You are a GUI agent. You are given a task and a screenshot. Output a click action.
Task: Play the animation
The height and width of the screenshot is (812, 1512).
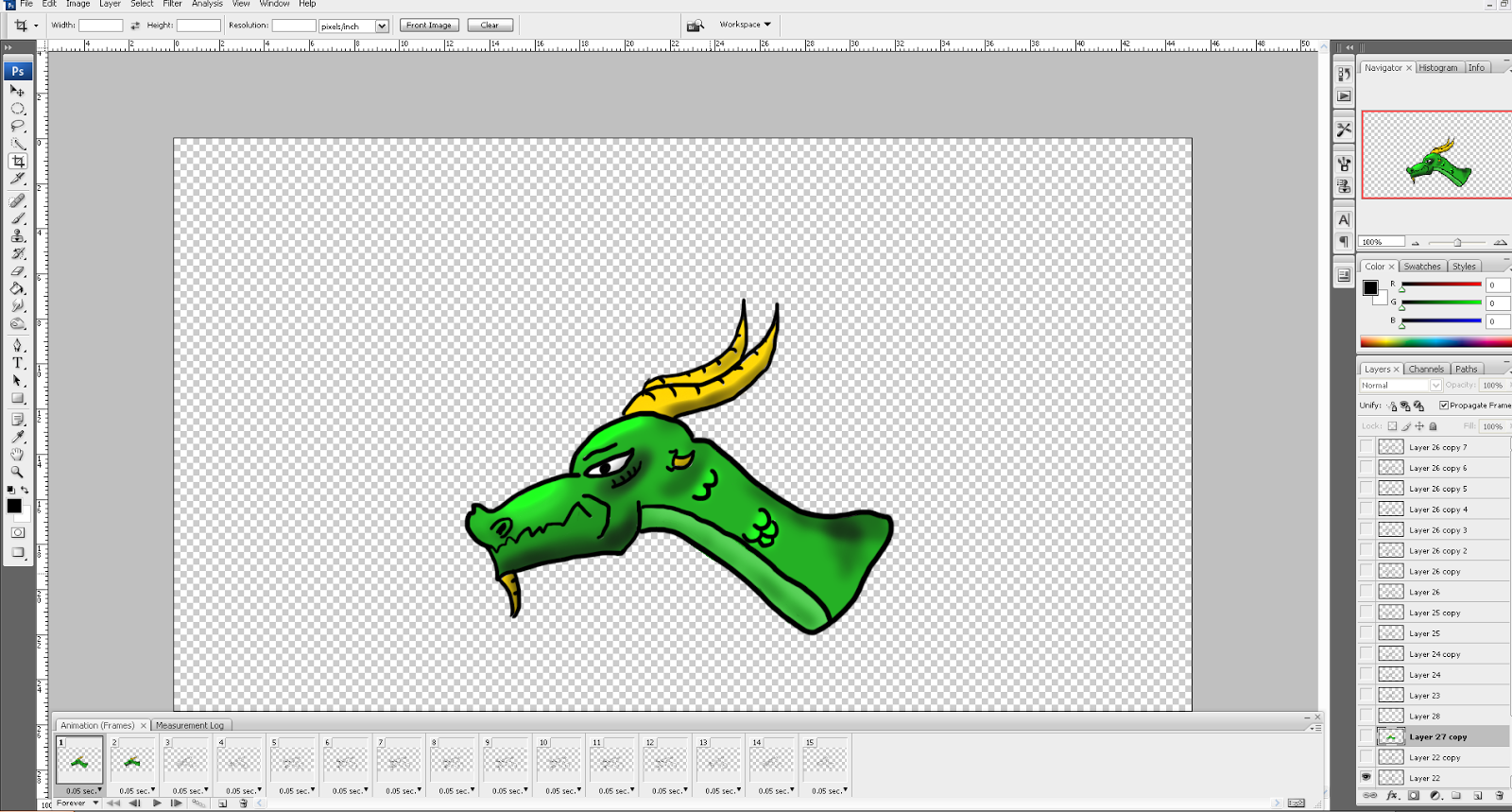(x=157, y=803)
